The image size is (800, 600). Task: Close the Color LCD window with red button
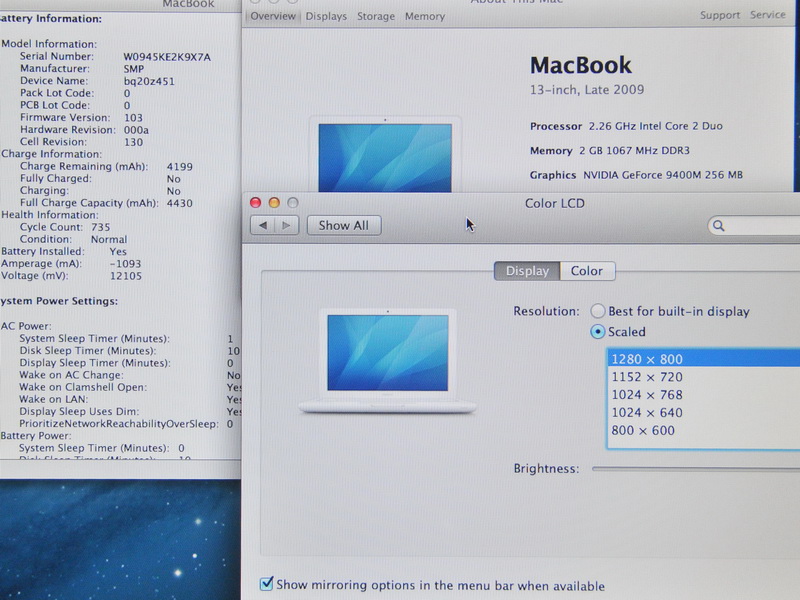click(256, 203)
